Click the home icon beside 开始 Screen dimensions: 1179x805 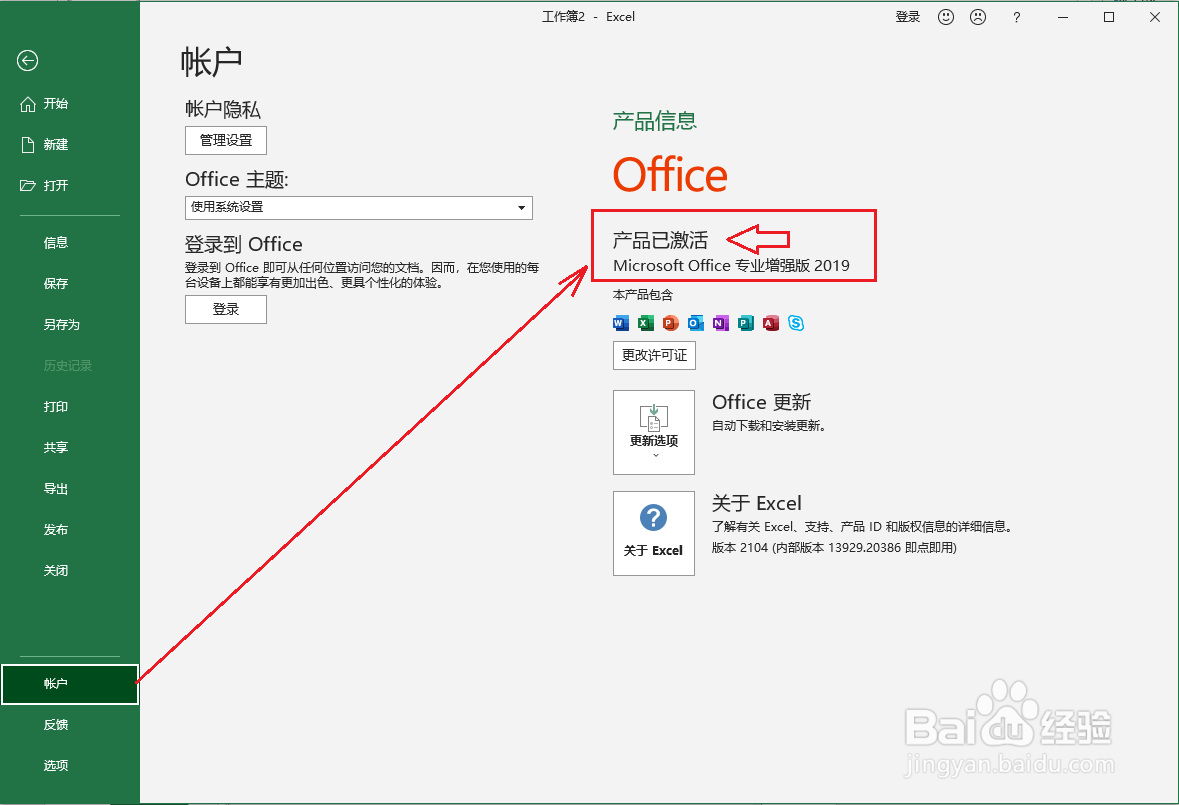(28, 104)
